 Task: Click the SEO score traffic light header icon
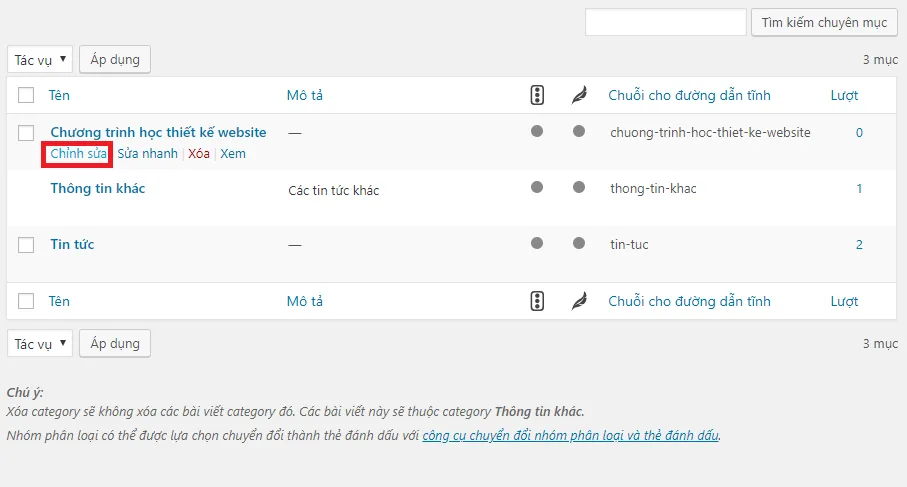537,95
